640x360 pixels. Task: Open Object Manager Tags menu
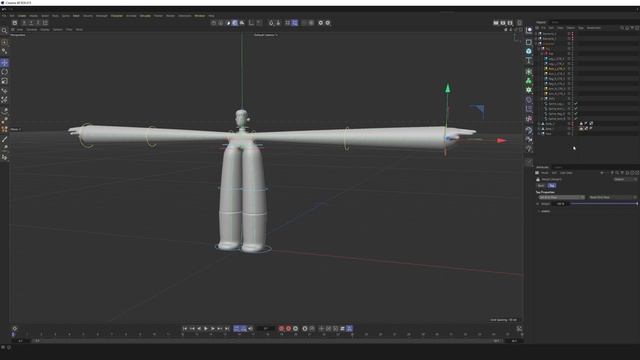581,28
